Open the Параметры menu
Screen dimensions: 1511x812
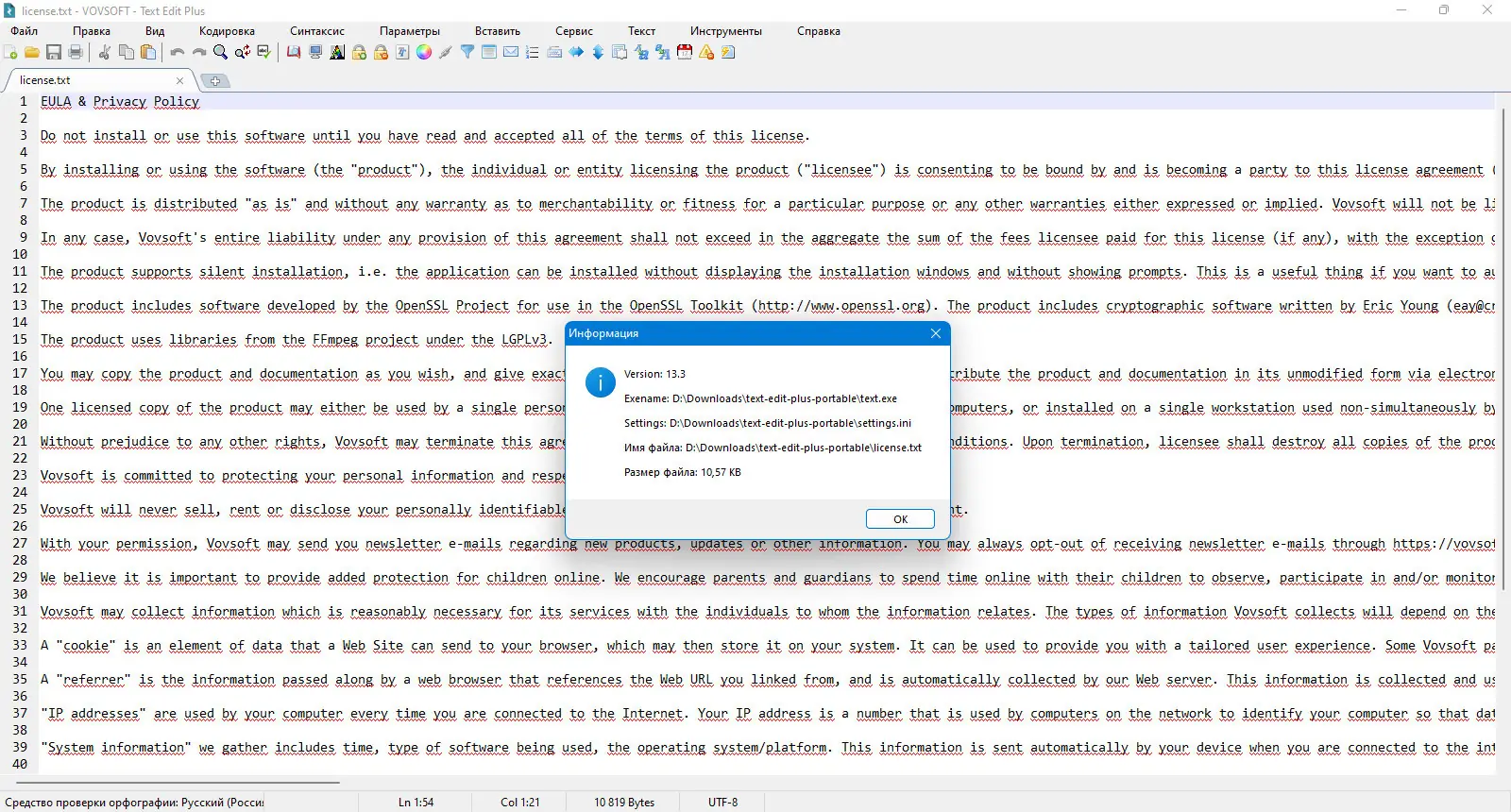(x=410, y=31)
